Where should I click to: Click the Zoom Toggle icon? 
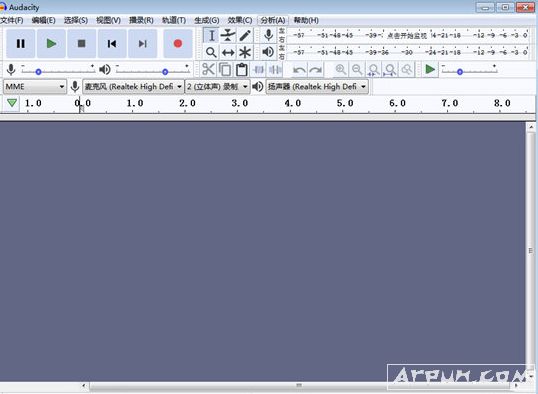(x=407, y=70)
